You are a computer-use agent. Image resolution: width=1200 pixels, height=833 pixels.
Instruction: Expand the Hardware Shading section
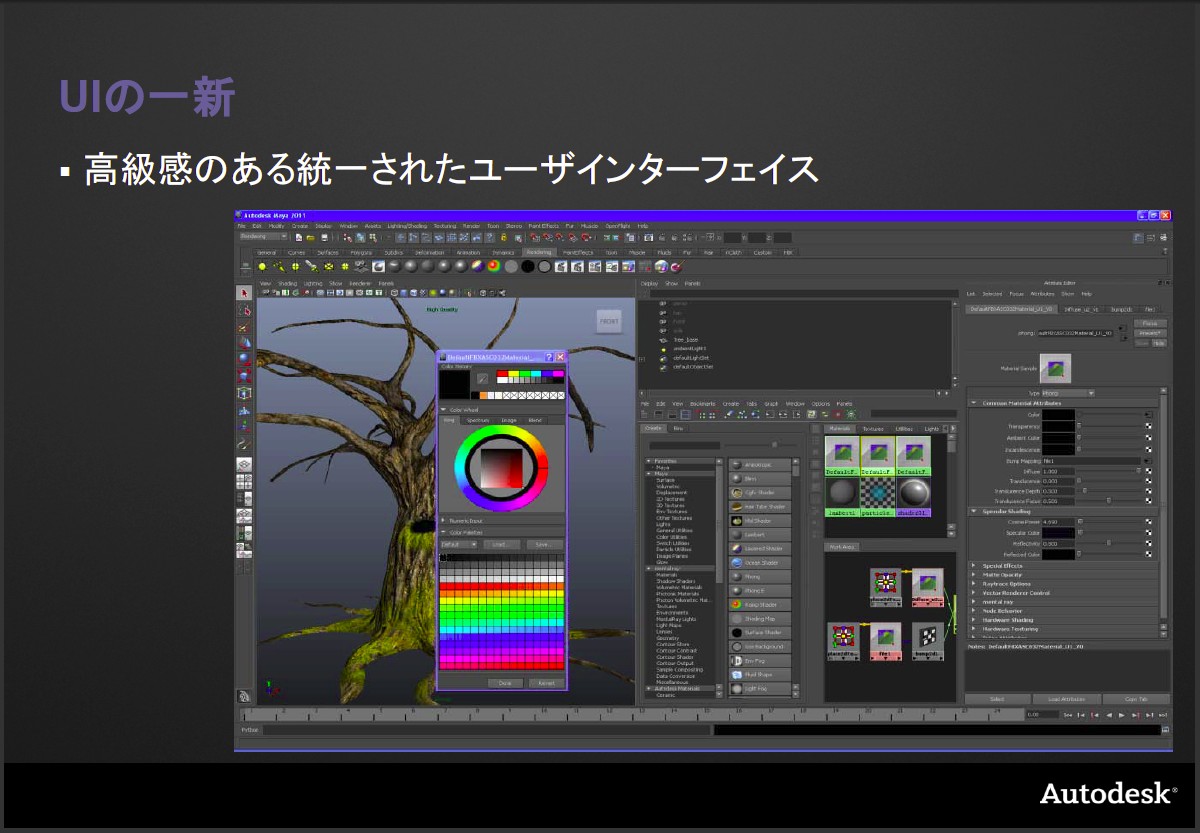click(974, 620)
